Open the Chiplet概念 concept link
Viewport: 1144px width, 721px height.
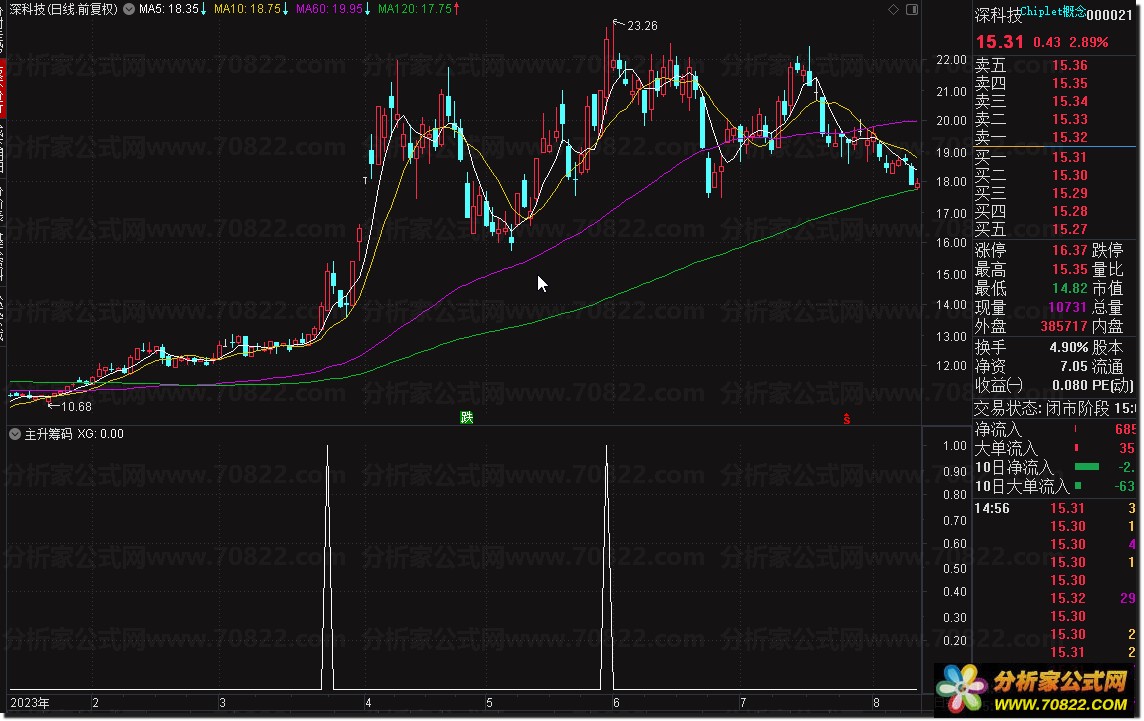[1053, 11]
